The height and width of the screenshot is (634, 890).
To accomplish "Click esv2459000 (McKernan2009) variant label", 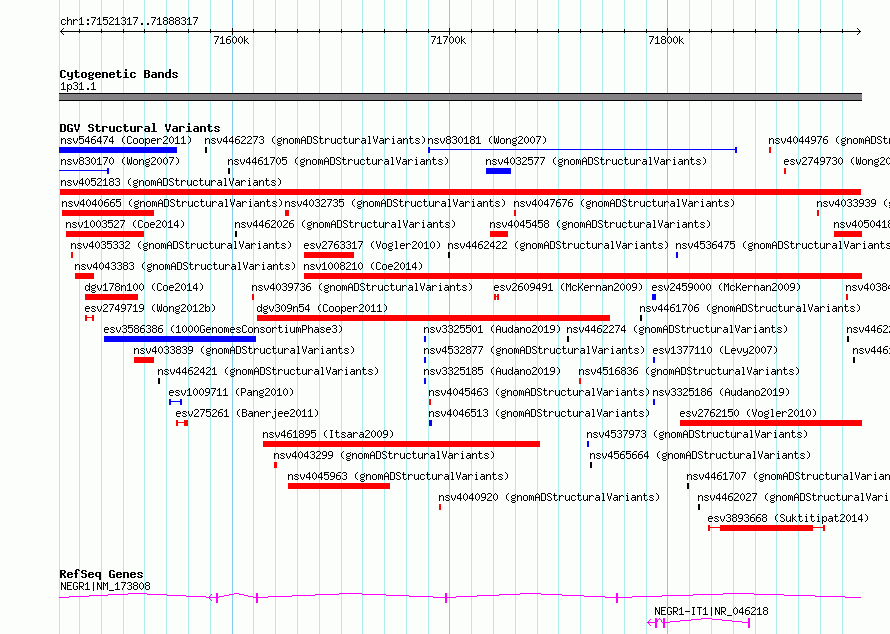I will (x=726, y=287).
